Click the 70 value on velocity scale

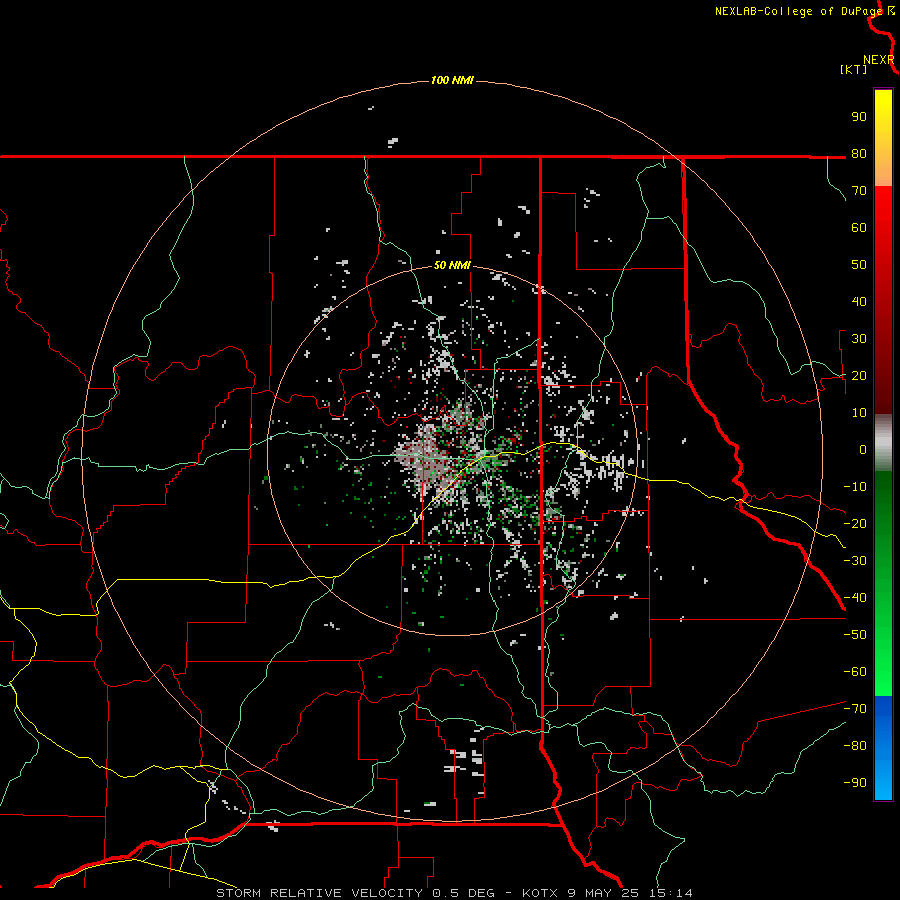(x=859, y=191)
